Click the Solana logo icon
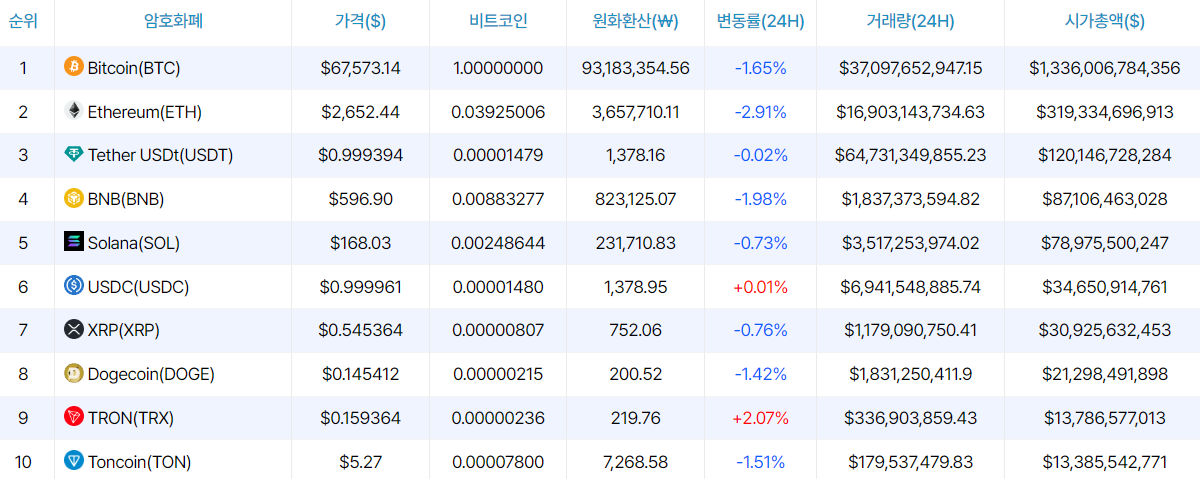 click(73, 242)
